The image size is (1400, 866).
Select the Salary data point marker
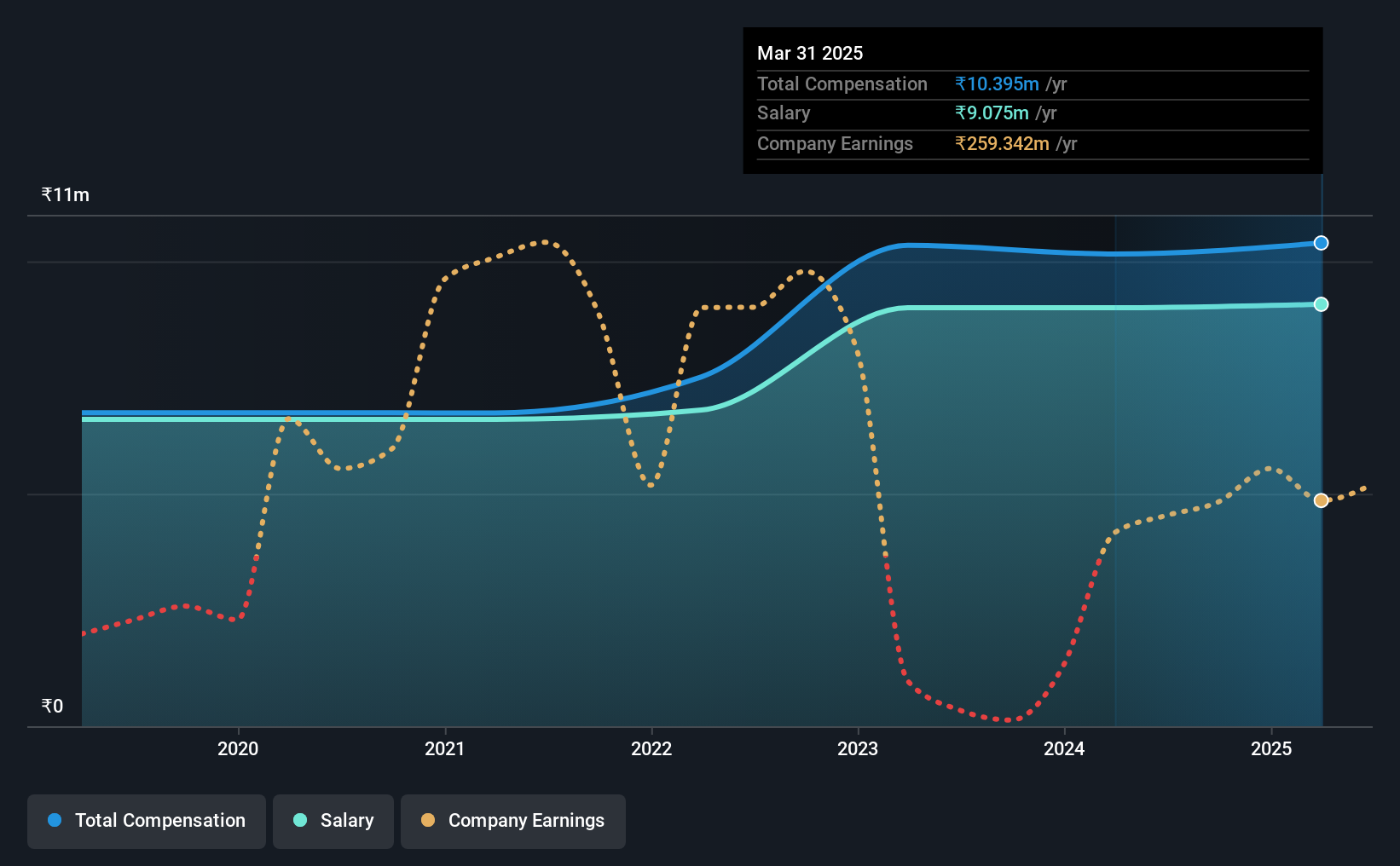(1321, 304)
